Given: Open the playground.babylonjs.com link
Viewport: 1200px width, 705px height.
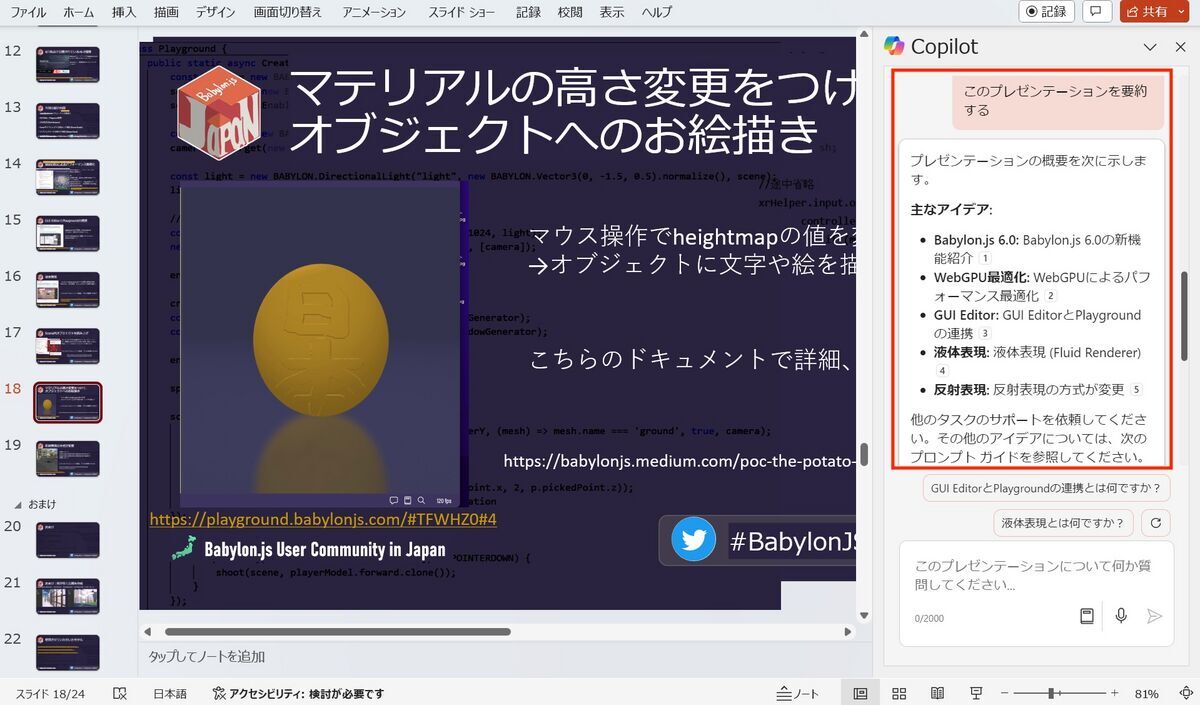Looking at the screenshot, I should (x=323, y=520).
